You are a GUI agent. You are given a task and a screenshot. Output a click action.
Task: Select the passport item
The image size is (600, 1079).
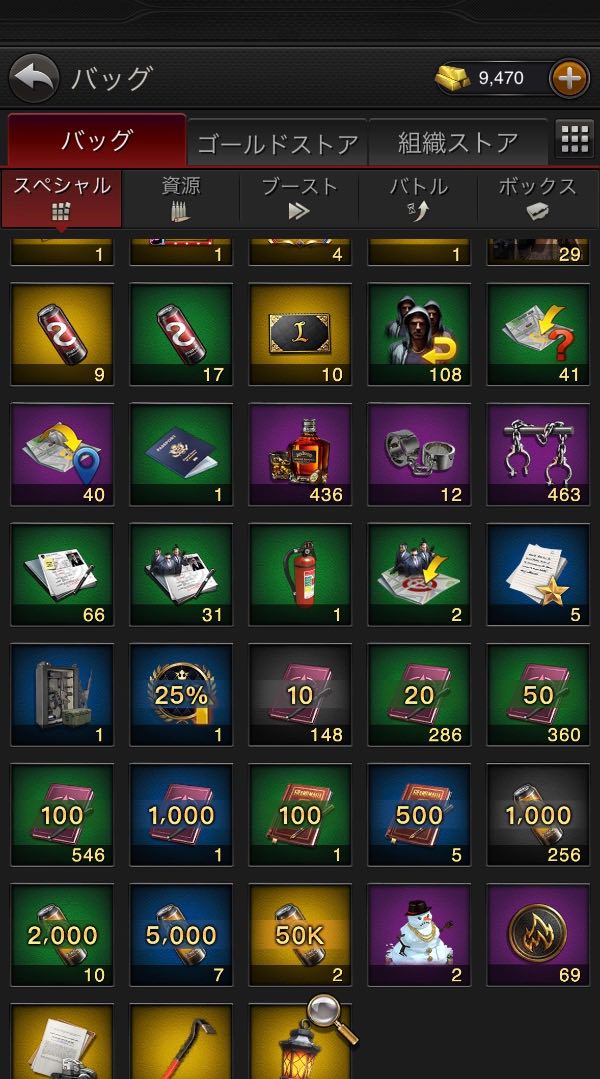(x=181, y=455)
